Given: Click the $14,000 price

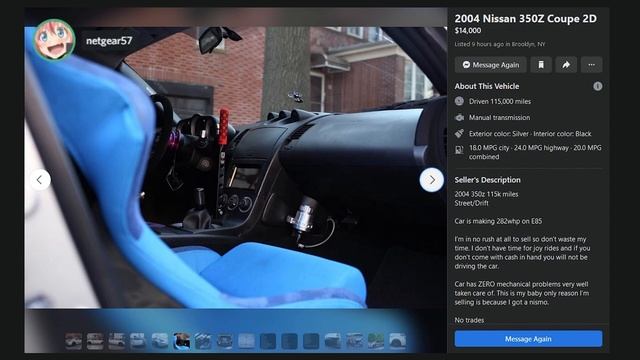Looking at the screenshot, I should click(x=468, y=31).
